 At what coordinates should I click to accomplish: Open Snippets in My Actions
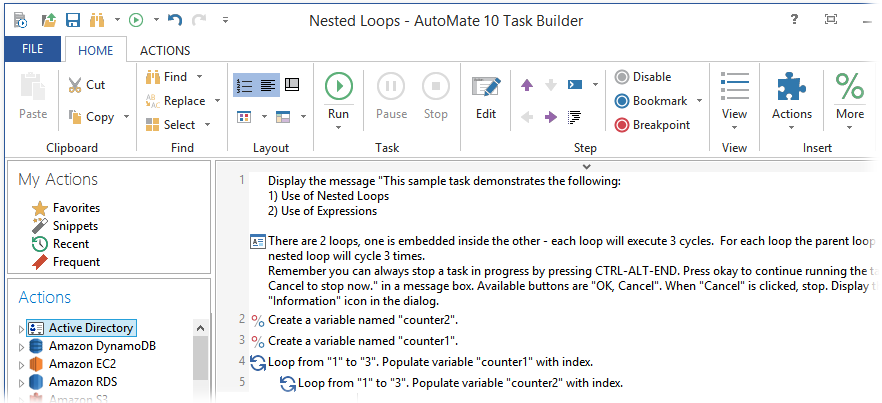tap(64, 226)
